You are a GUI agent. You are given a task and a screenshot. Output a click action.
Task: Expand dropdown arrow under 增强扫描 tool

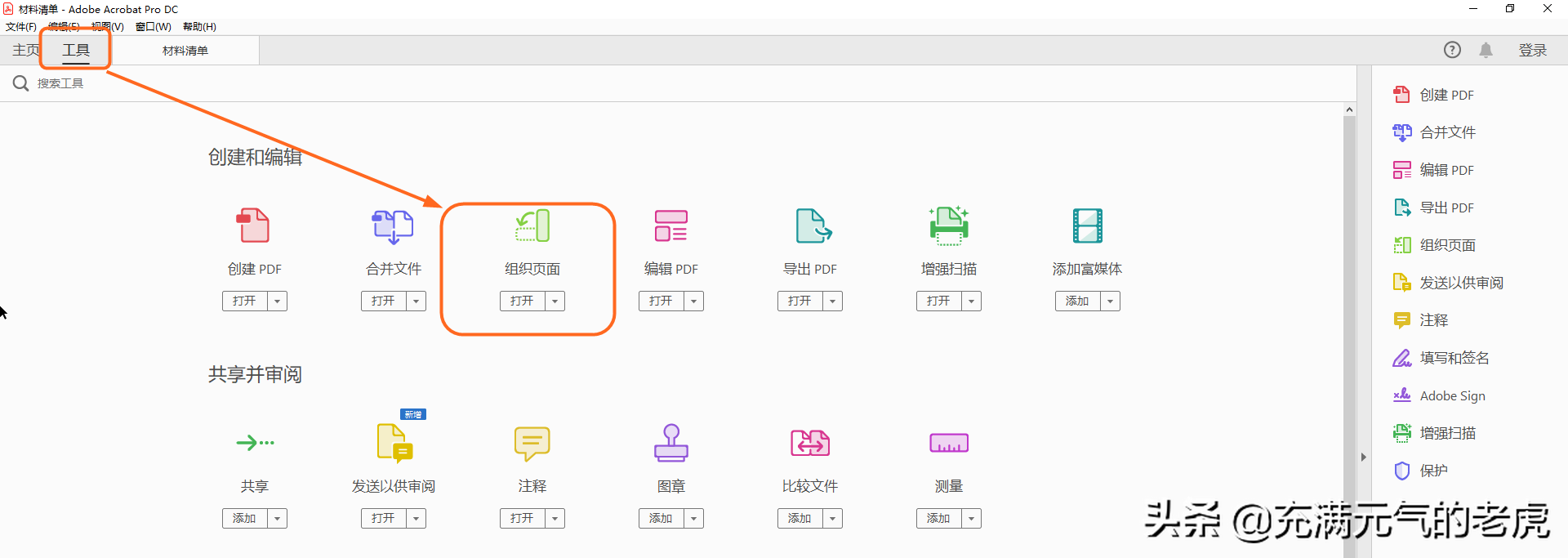[972, 301]
